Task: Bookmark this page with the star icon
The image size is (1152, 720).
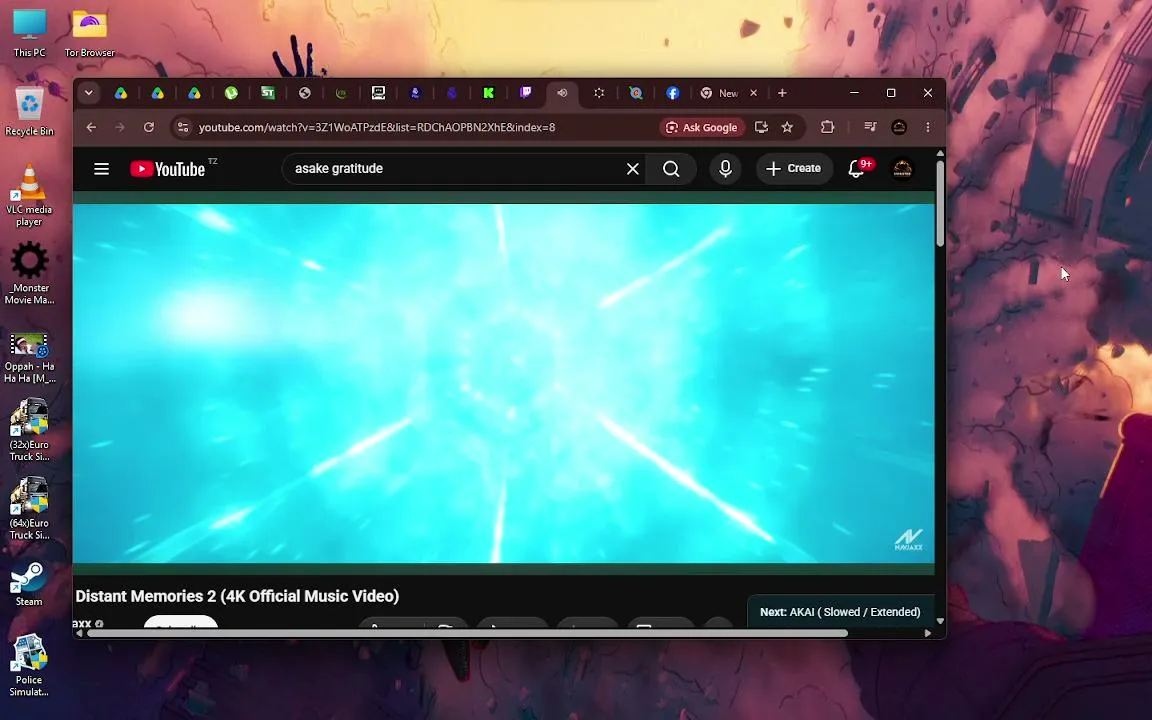Action: coord(787,127)
